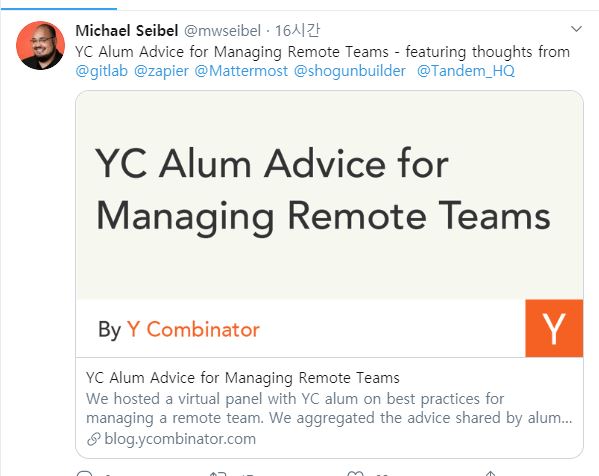
Task: Expand the tweet options chevron
Action: point(576,29)
